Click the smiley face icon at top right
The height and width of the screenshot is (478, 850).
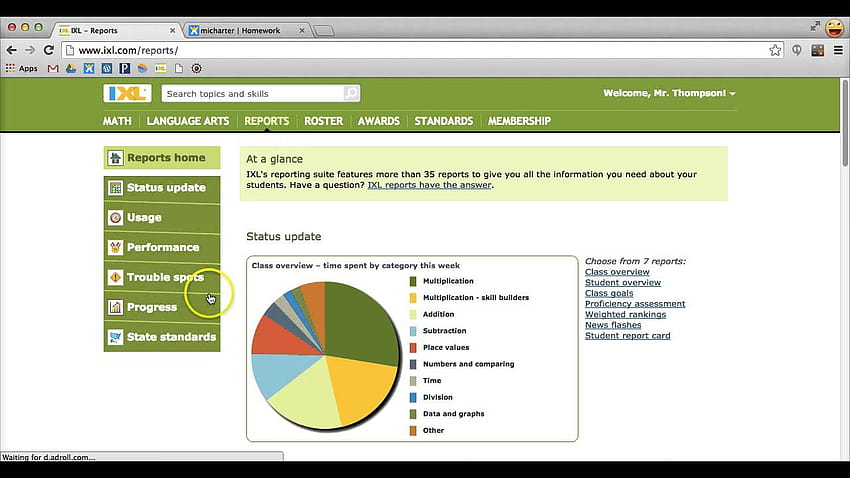coord(835,28)
